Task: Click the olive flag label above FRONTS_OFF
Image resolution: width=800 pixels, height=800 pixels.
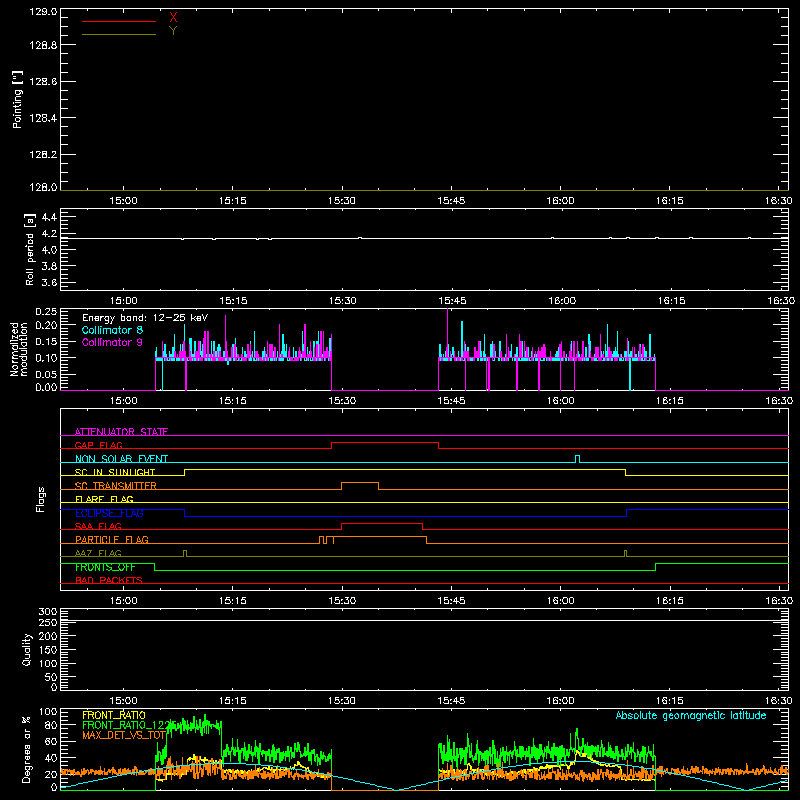Action: tap(98, 553)
